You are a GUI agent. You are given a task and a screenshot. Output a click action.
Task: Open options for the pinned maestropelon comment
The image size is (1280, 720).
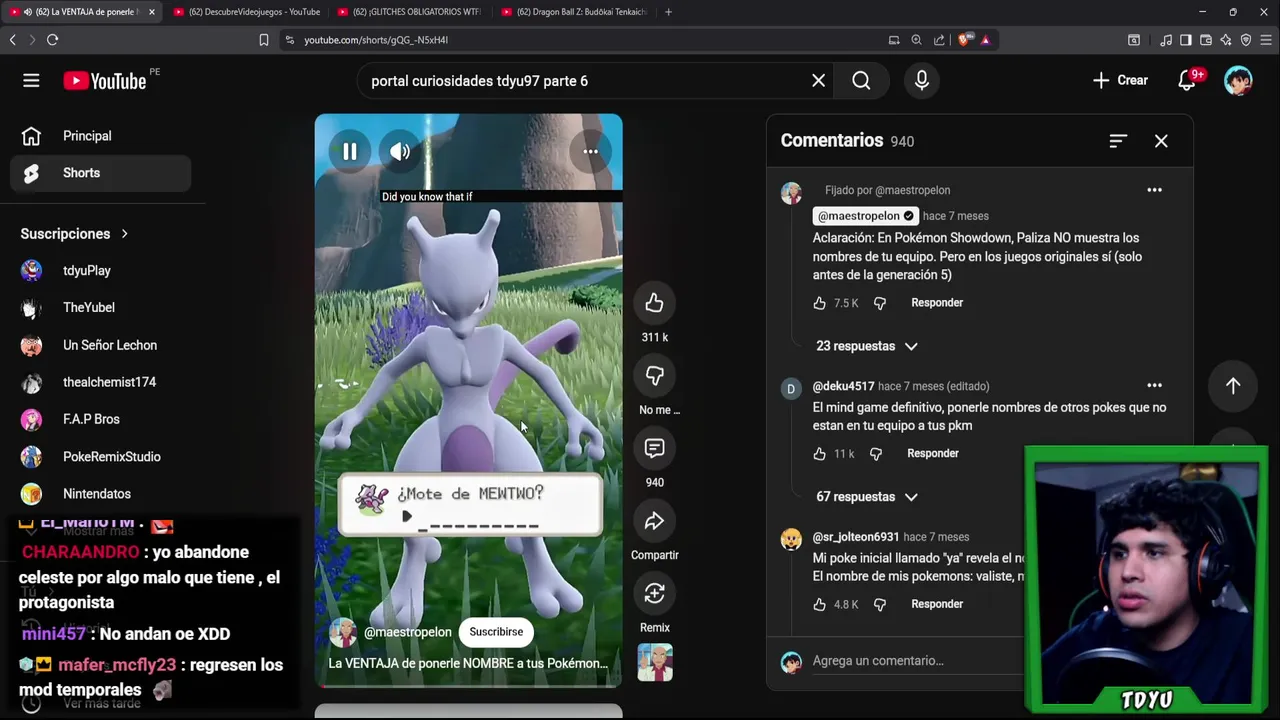pos(1154,190)
